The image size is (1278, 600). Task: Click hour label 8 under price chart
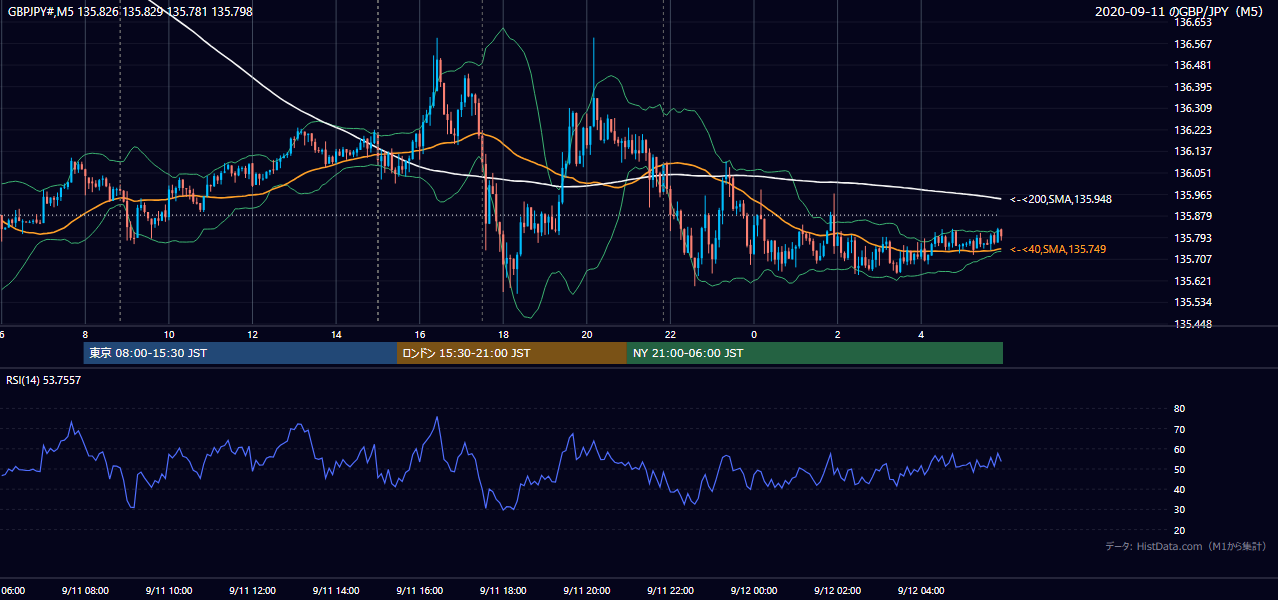point(85,335)
